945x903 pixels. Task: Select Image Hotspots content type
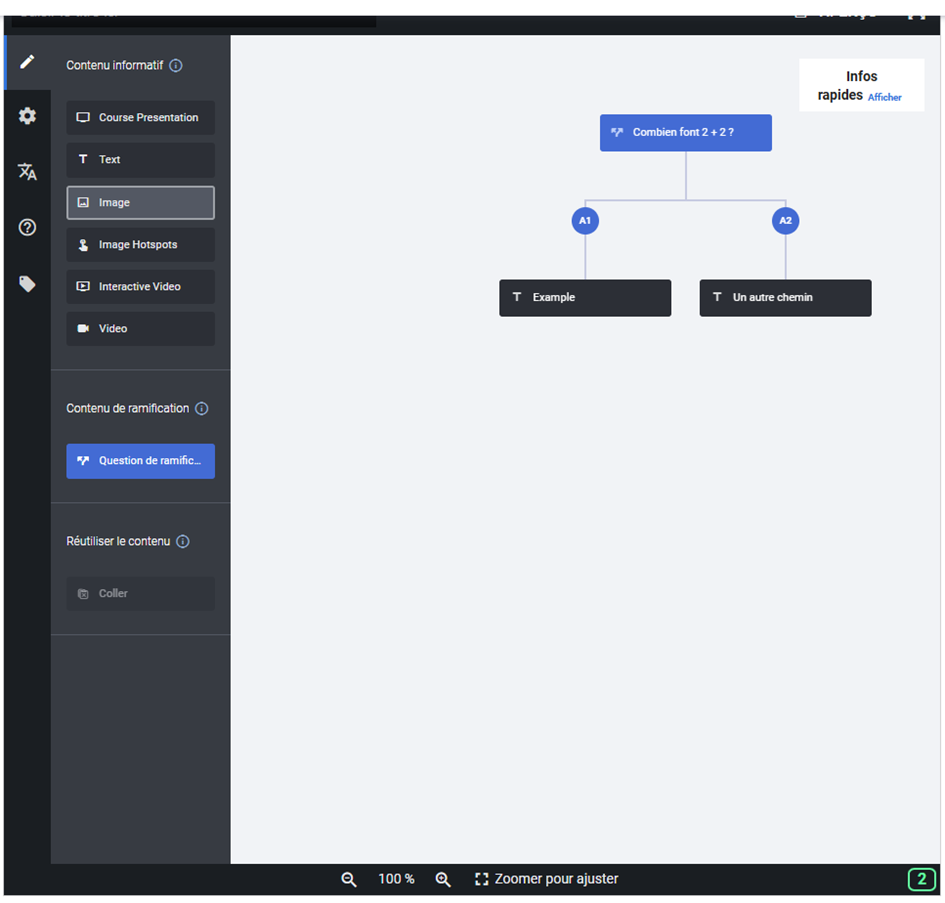[x=140, y=245]
